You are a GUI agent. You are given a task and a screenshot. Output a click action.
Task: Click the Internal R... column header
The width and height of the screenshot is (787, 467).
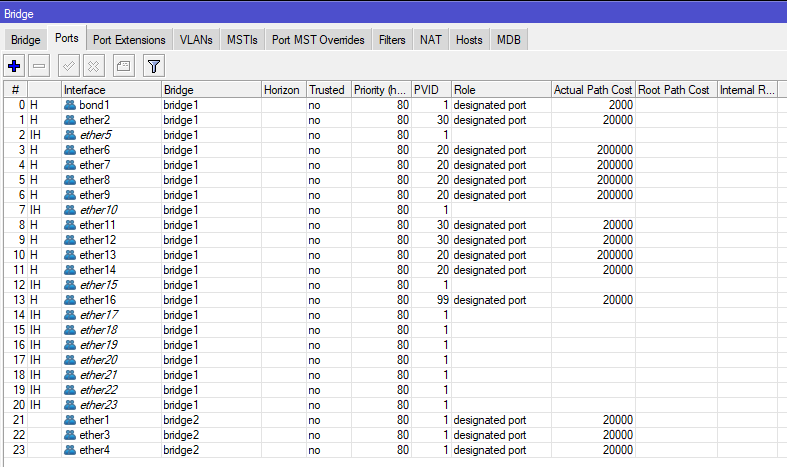[x=747, y=90]
